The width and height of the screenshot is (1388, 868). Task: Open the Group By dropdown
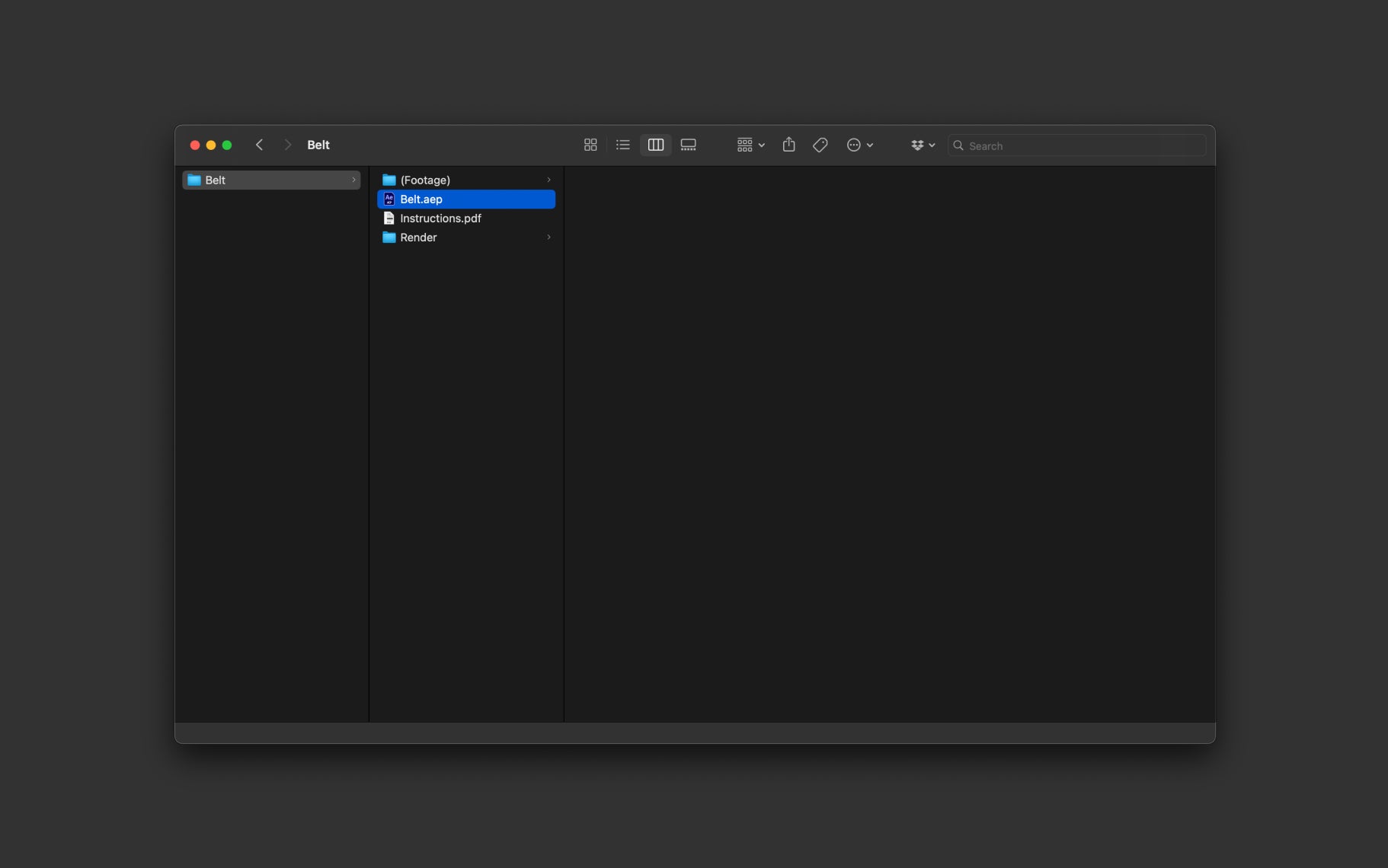[750, 145]
